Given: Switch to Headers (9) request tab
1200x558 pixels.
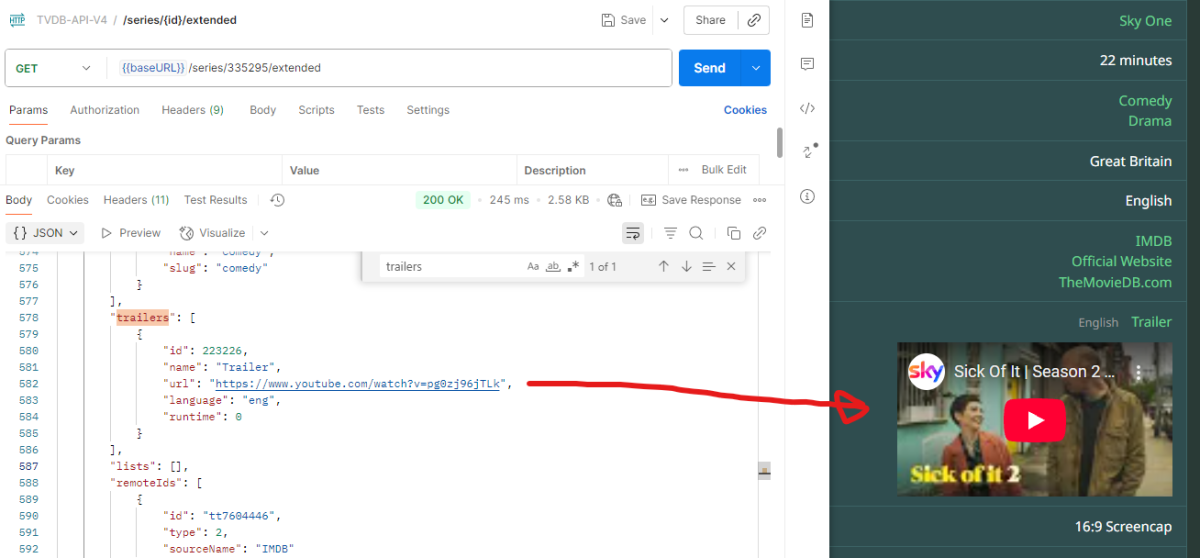Looking at the screenshot, I should [x=193, y=110].
